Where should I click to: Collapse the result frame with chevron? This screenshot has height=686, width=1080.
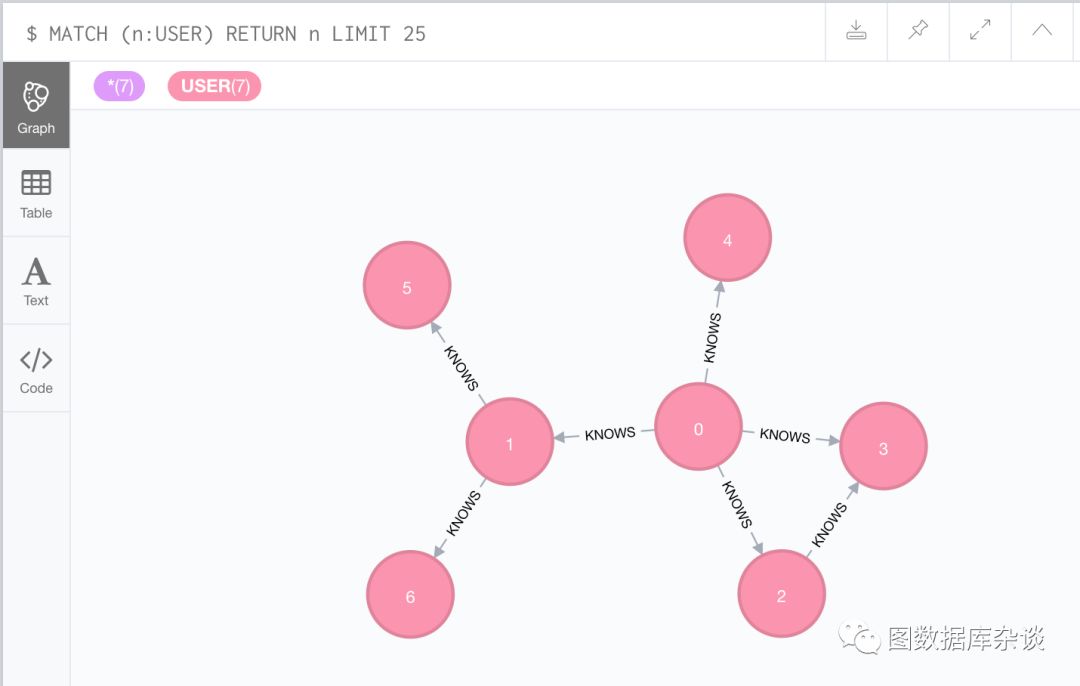click(x=1042, y=31)
